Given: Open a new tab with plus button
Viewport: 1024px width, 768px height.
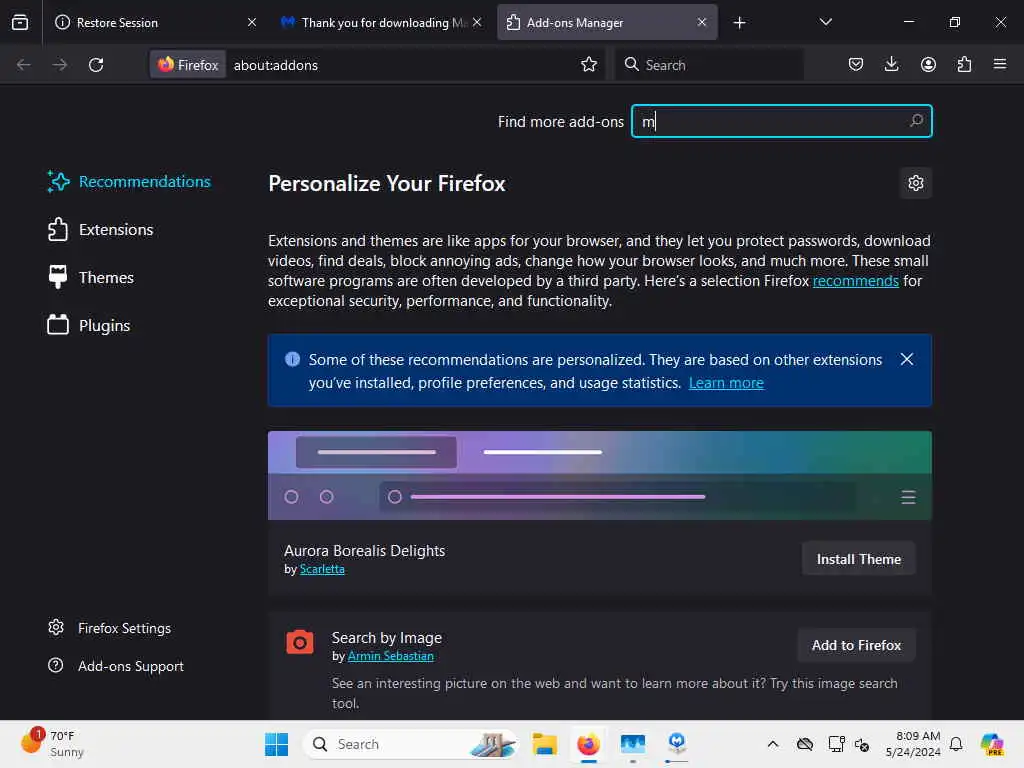Looking at the screenshot, I should (x=739, y=23).
